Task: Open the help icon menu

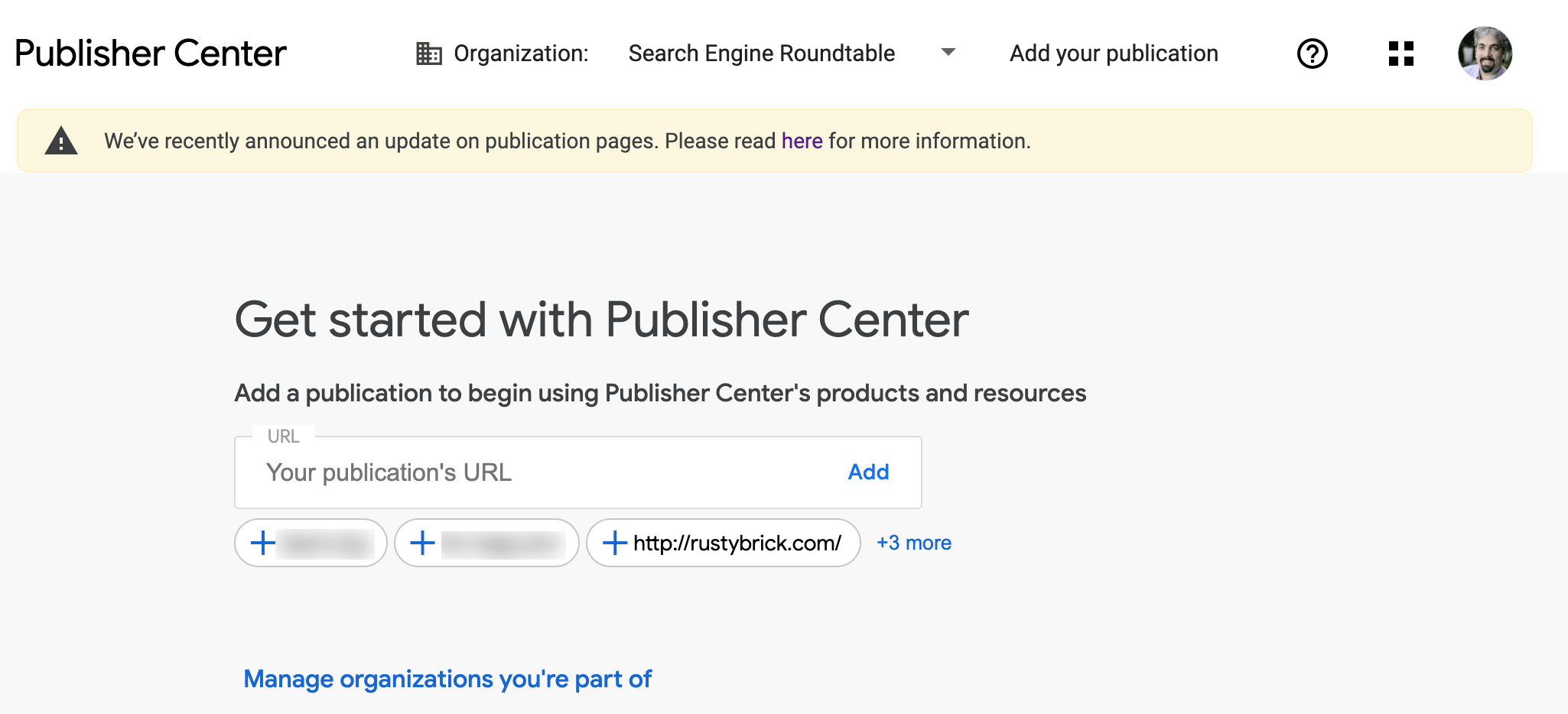Action: tap(1311, 53)
